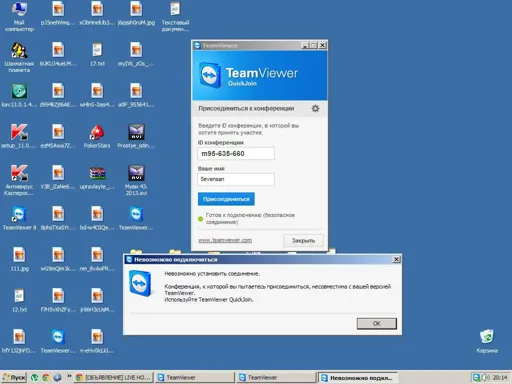Viewport: 512px width, 384px height.
Task: Focus the name field containing Sevensan
Action: 236,179
